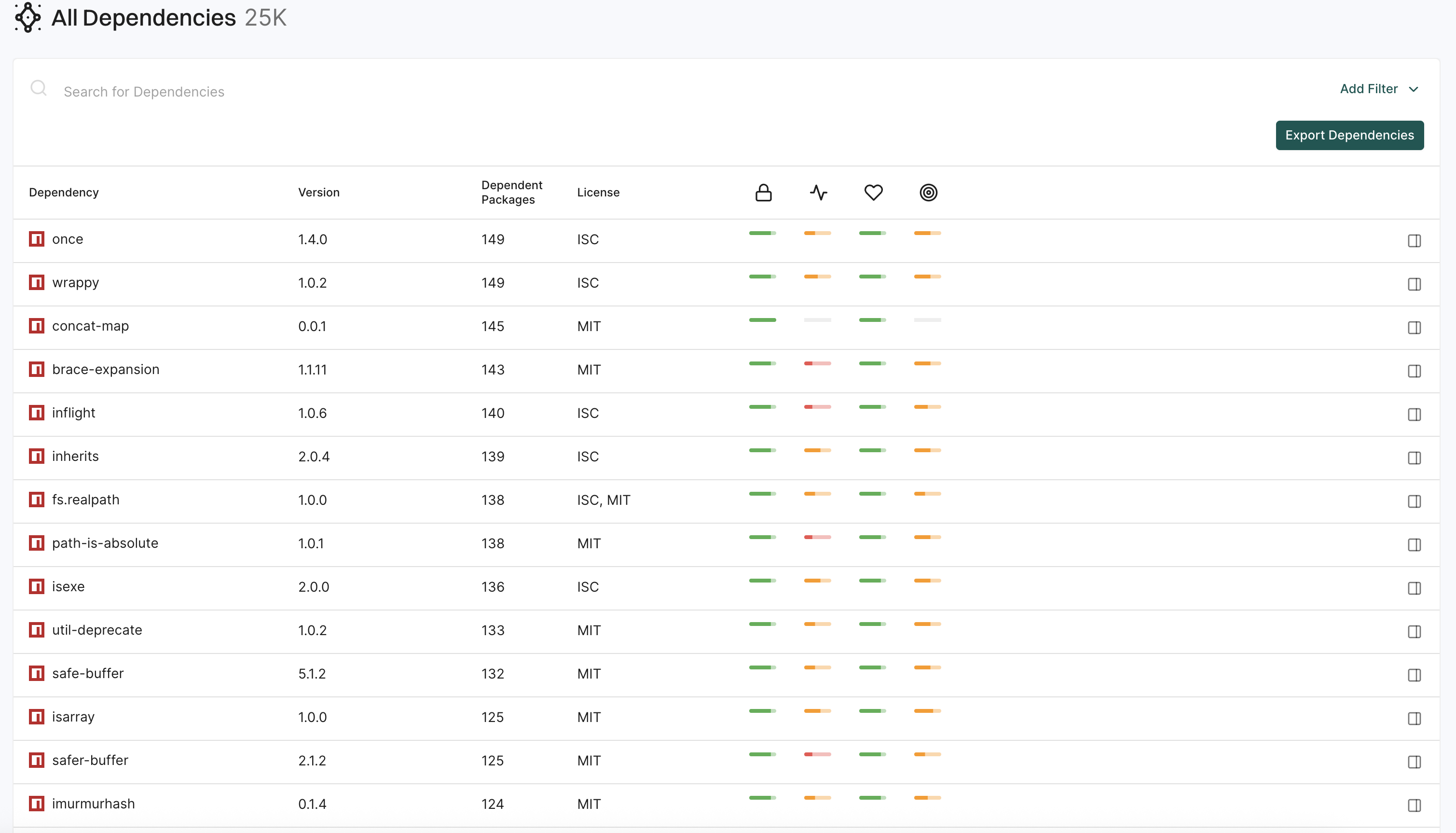
Task: Open the util-deprecate dependency
Action: pyautogui.click(x=97, y=630)
